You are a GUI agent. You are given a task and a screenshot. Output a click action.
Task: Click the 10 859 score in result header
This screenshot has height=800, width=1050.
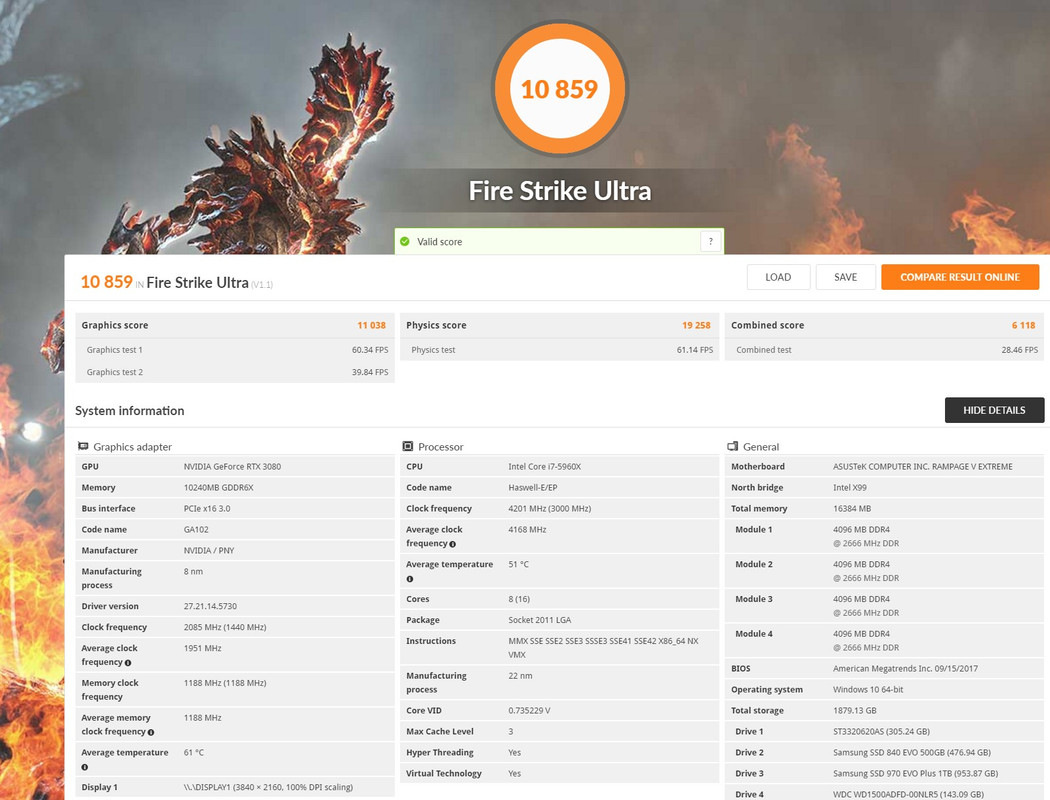pos(106,282)
